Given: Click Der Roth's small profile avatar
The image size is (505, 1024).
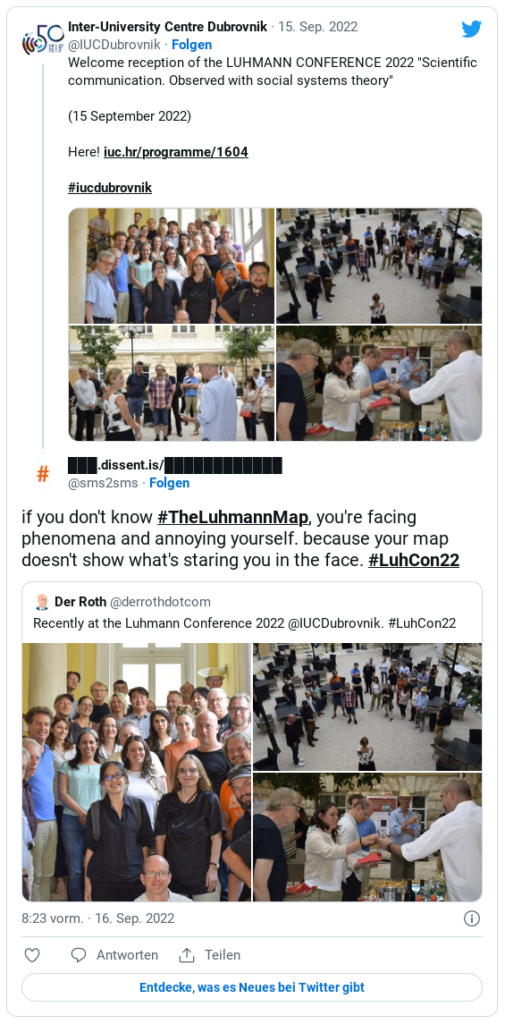Looking at the screenshot, I should tap(42, 601).
